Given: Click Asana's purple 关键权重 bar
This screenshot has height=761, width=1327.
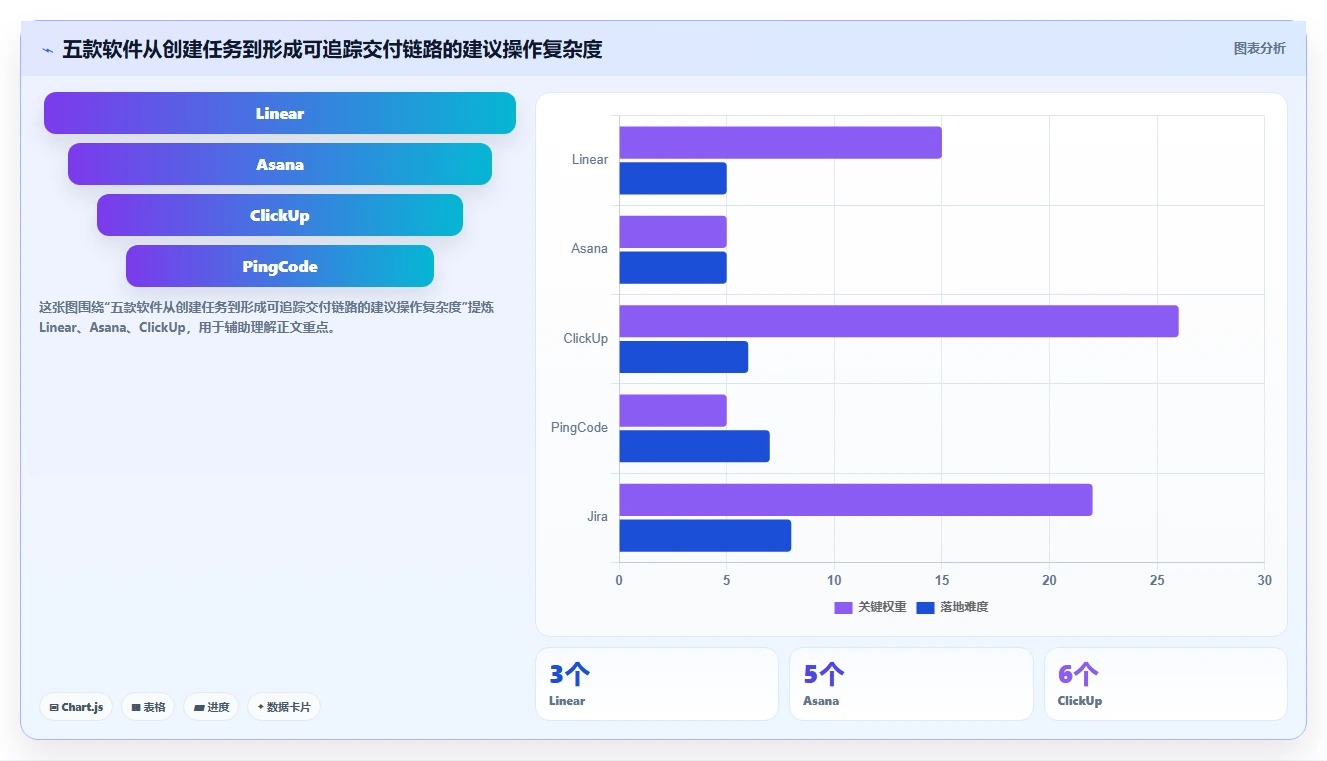Looking at the screenshot, I should [x=673, y=232].
